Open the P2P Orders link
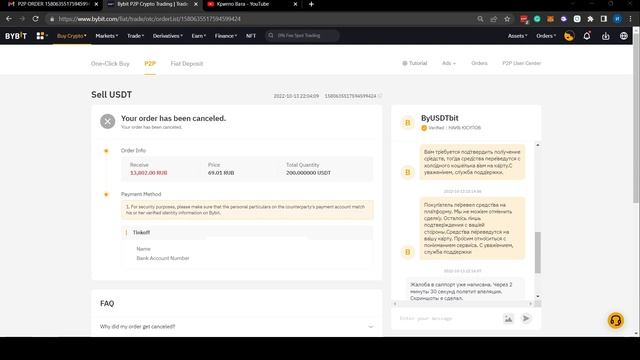This screenshot has height=360, width=640. click(x=479, y=63)
